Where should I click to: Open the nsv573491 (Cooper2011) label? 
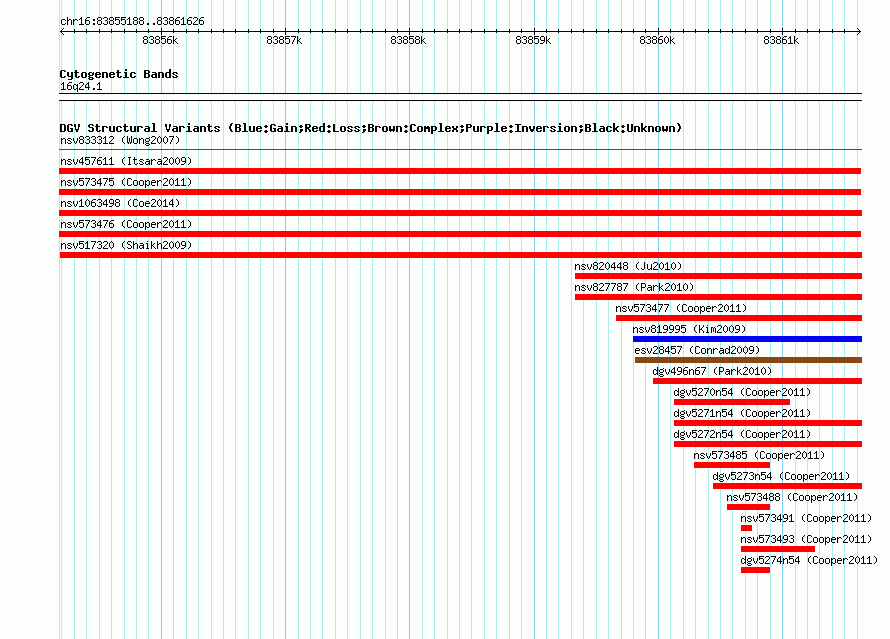pos(806,518)
